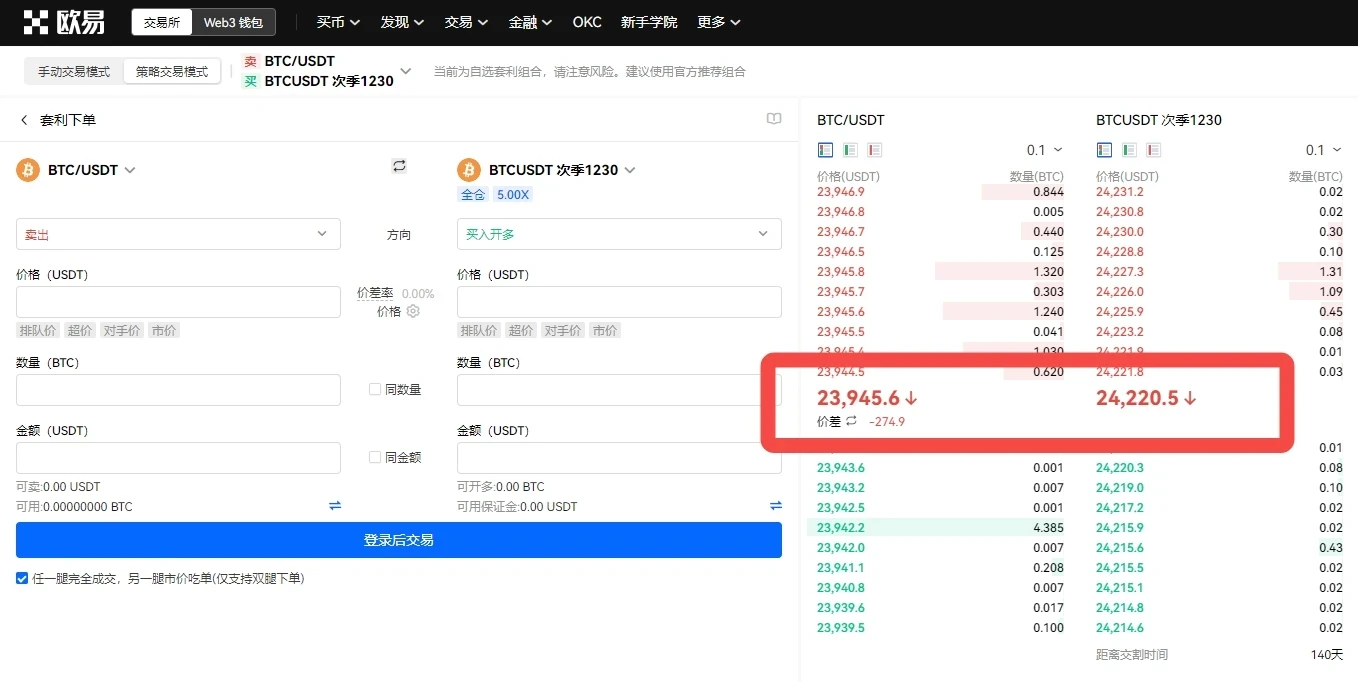
Task: Open the 价差率 settings gear icon
Action: click(413, 311)
